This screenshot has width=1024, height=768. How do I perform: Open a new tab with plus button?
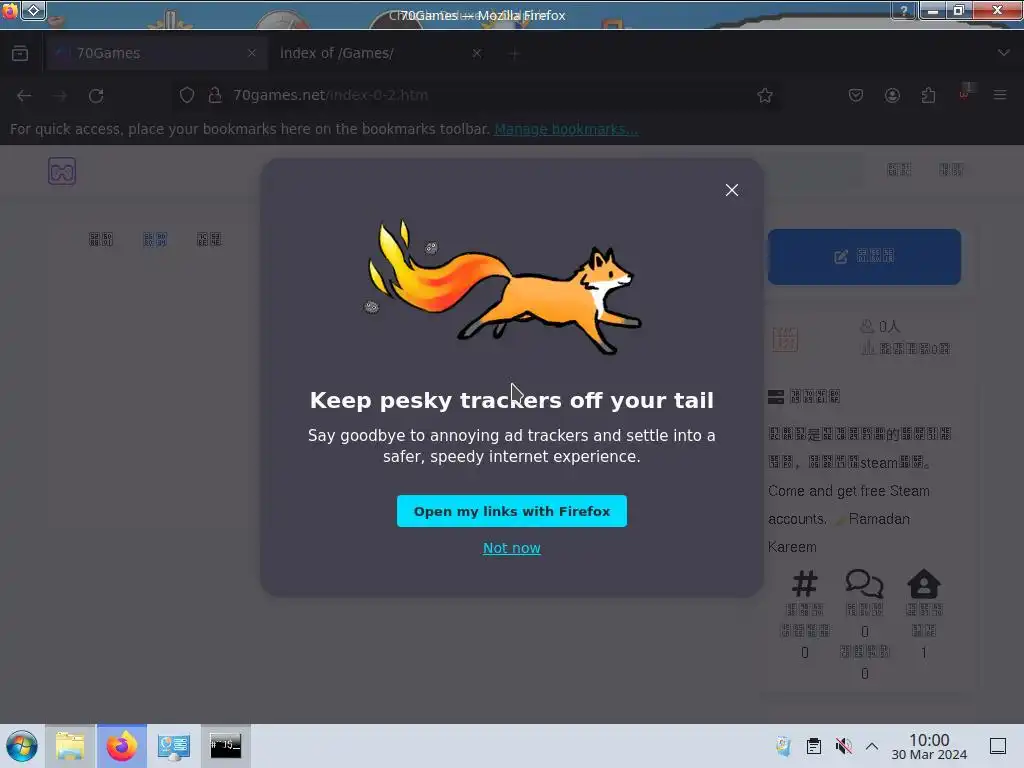515,54
